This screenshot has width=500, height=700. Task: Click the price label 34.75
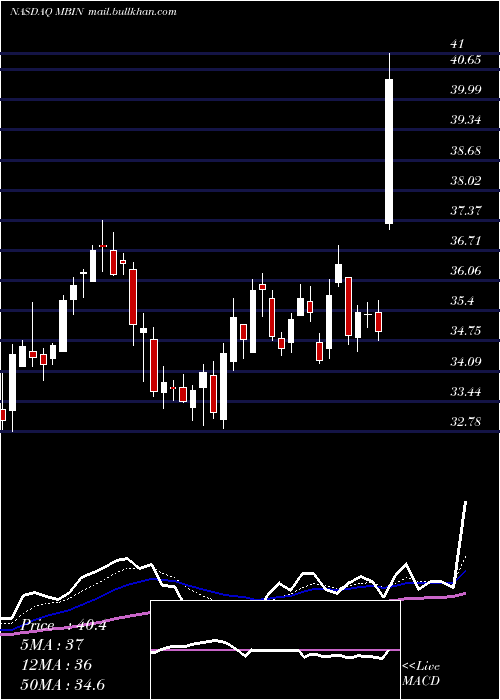click(466, 331)
